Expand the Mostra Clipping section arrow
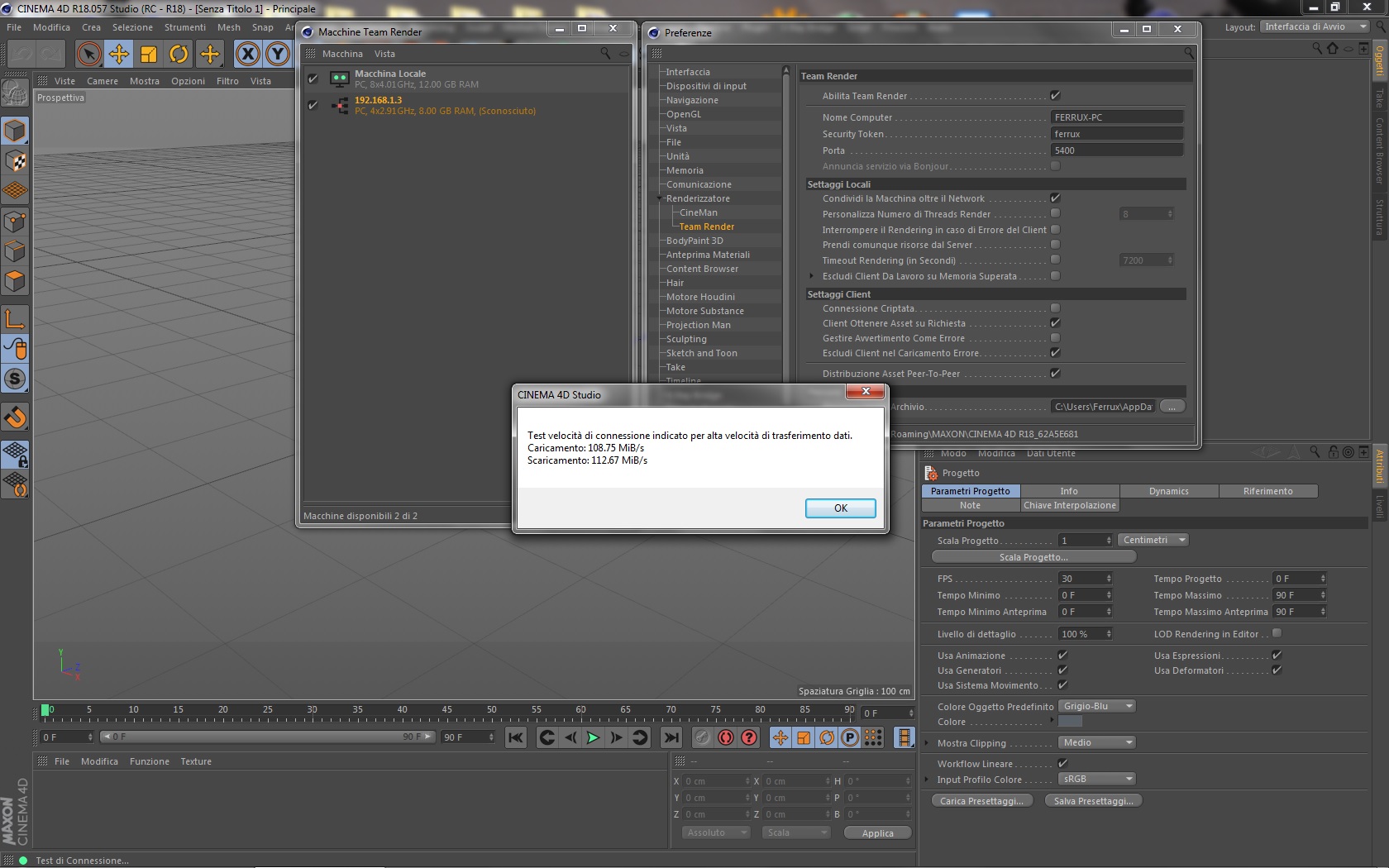 tap(927, 743)
